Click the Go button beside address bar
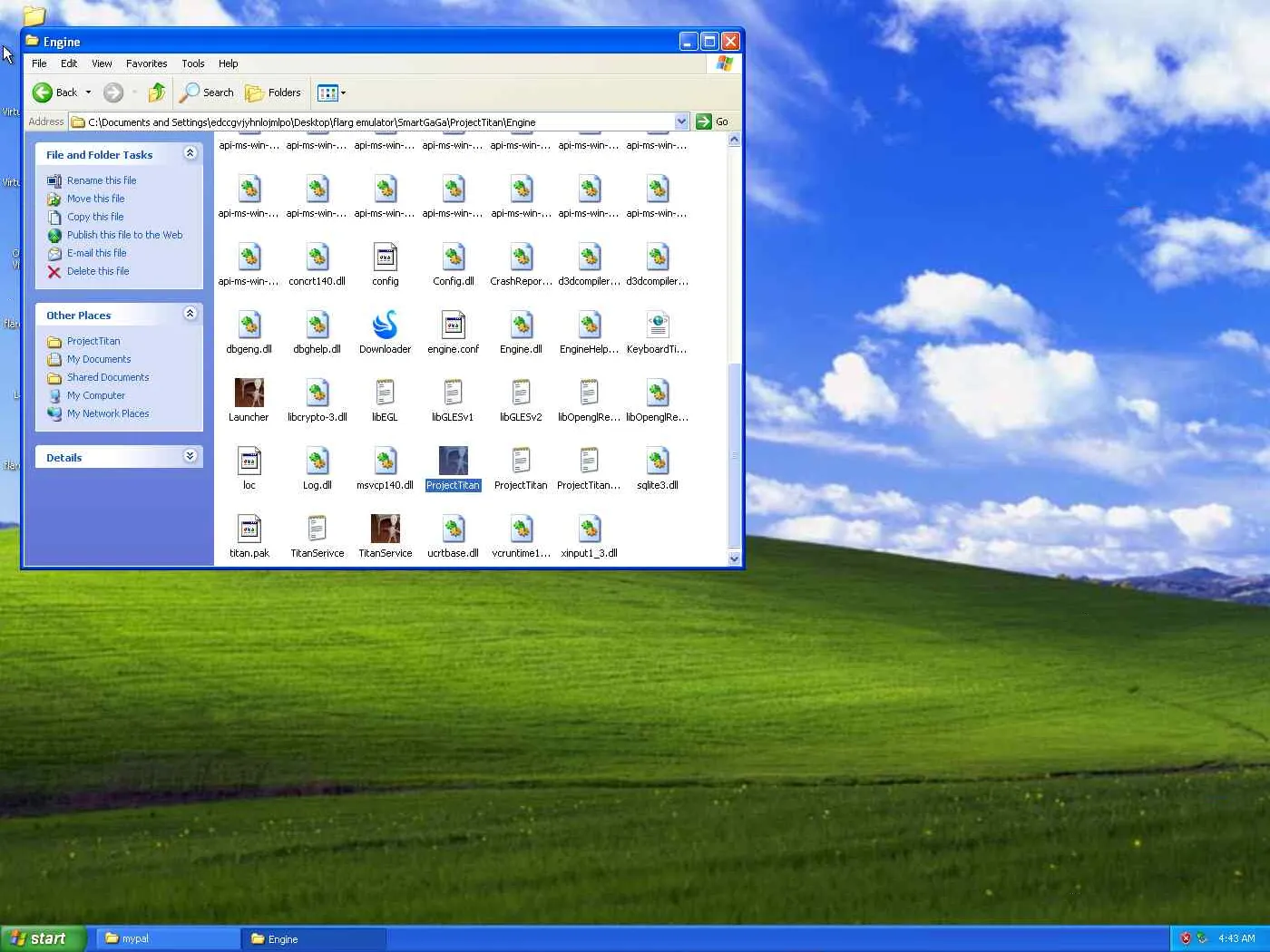Image resolution: width=1270 pixels, height=952 pixels. coord(713,121)
